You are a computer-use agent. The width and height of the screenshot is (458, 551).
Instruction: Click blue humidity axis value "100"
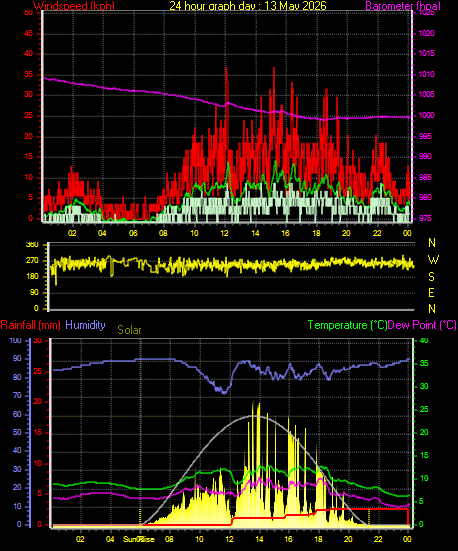[x=15, y=341]
